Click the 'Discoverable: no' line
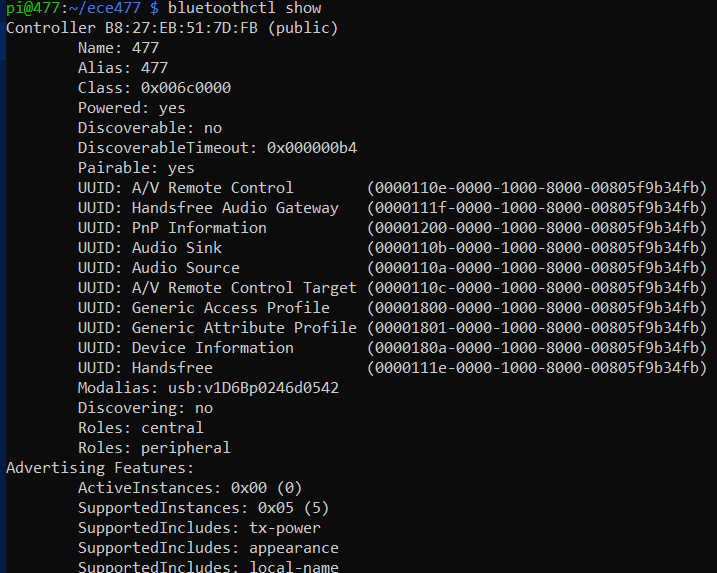This screenshot has height=573, width=717. click(x=149, y=128)
